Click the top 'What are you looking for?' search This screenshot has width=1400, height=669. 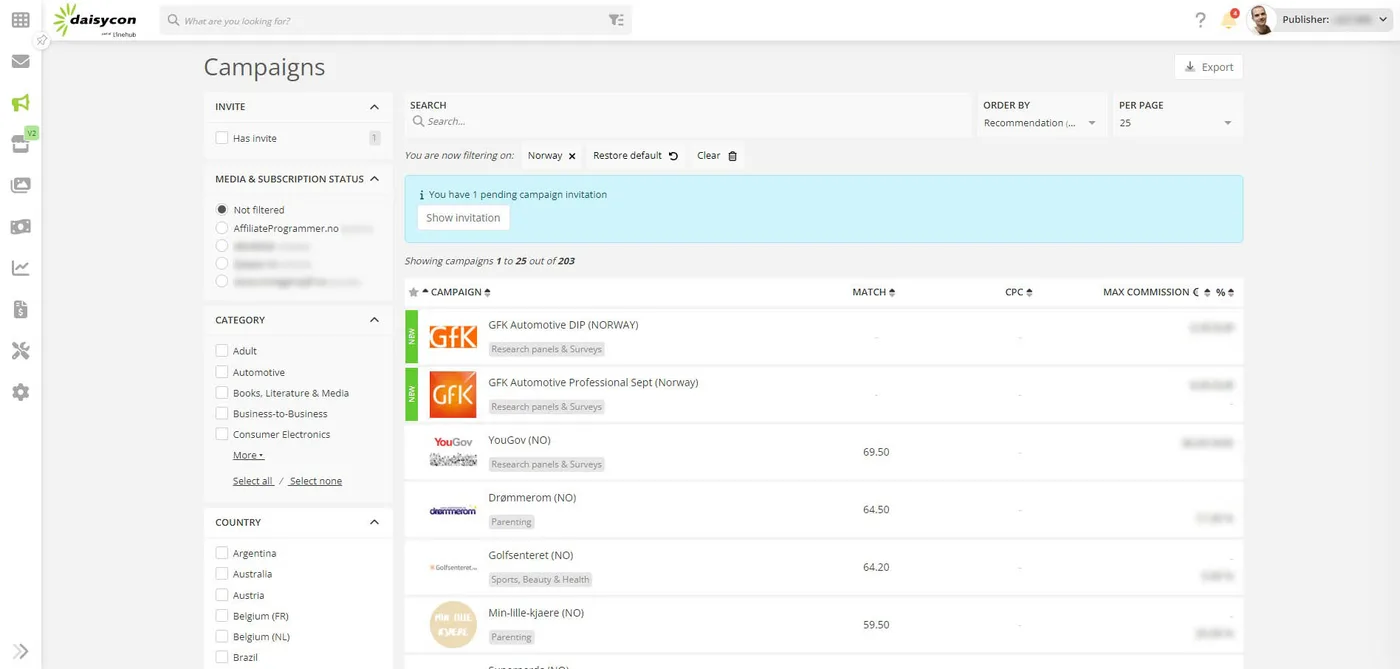[395, 20]
